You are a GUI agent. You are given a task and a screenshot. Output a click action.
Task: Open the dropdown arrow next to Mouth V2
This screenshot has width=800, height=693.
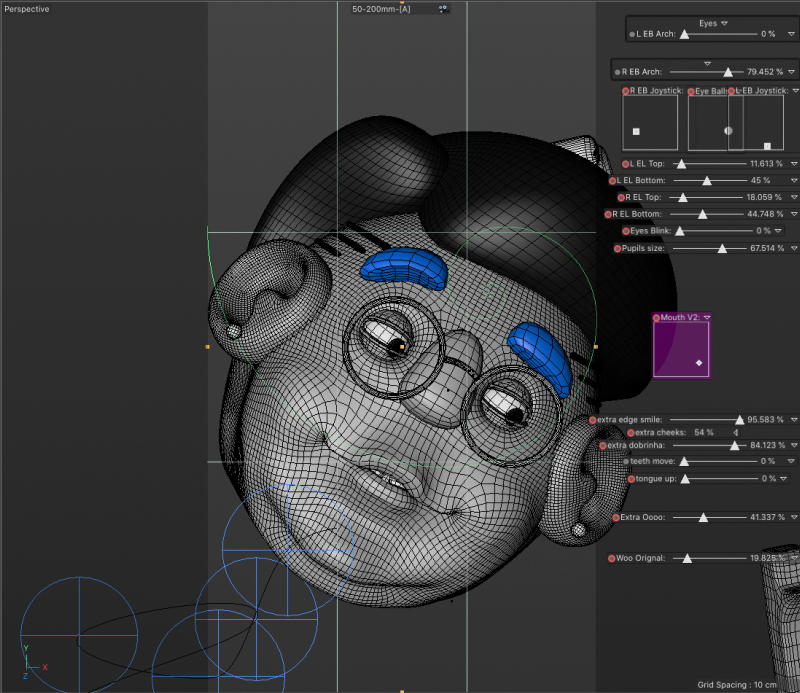click(707, 317)
